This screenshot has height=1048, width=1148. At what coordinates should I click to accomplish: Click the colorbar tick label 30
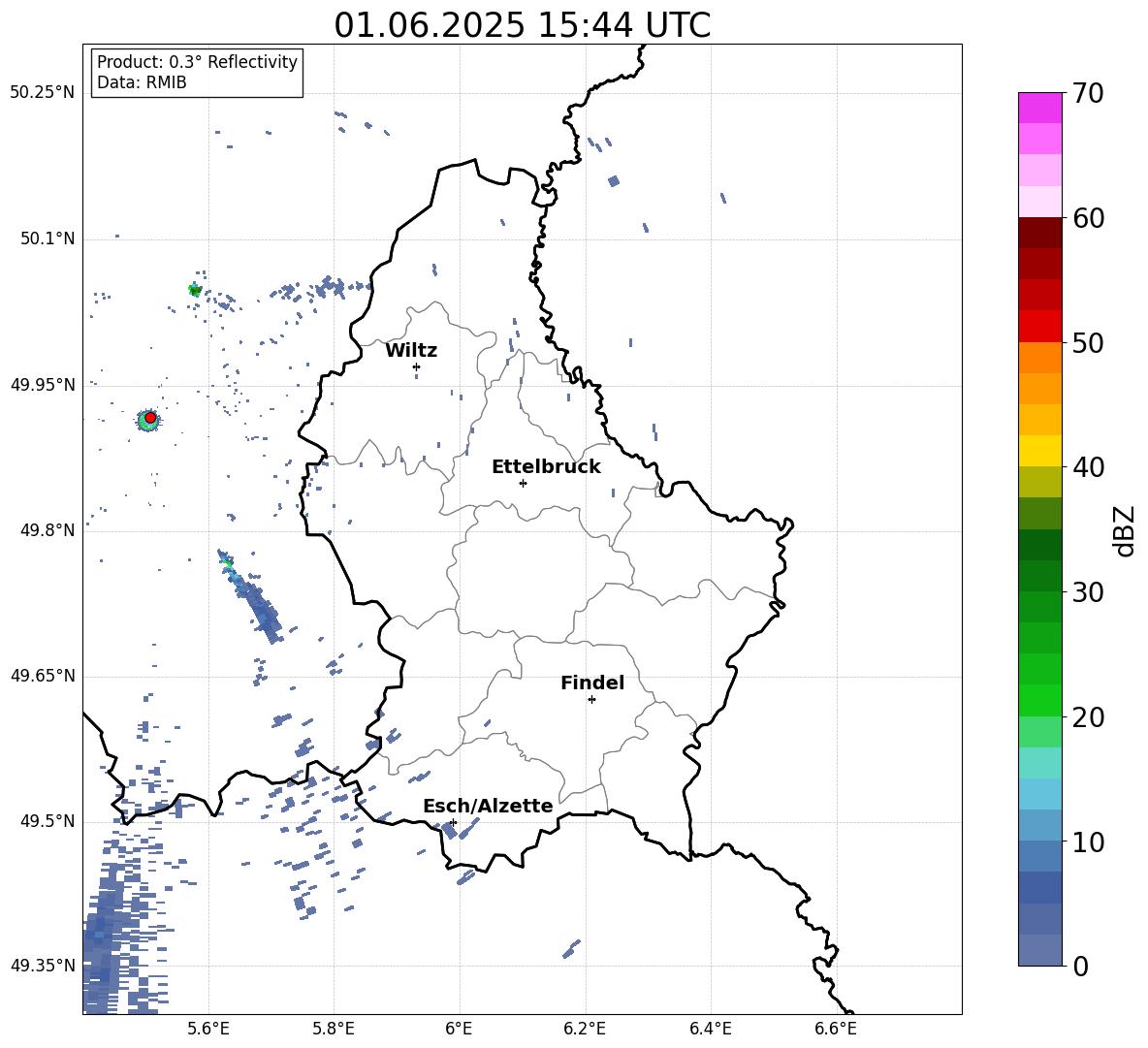[x=1088, y=592]
